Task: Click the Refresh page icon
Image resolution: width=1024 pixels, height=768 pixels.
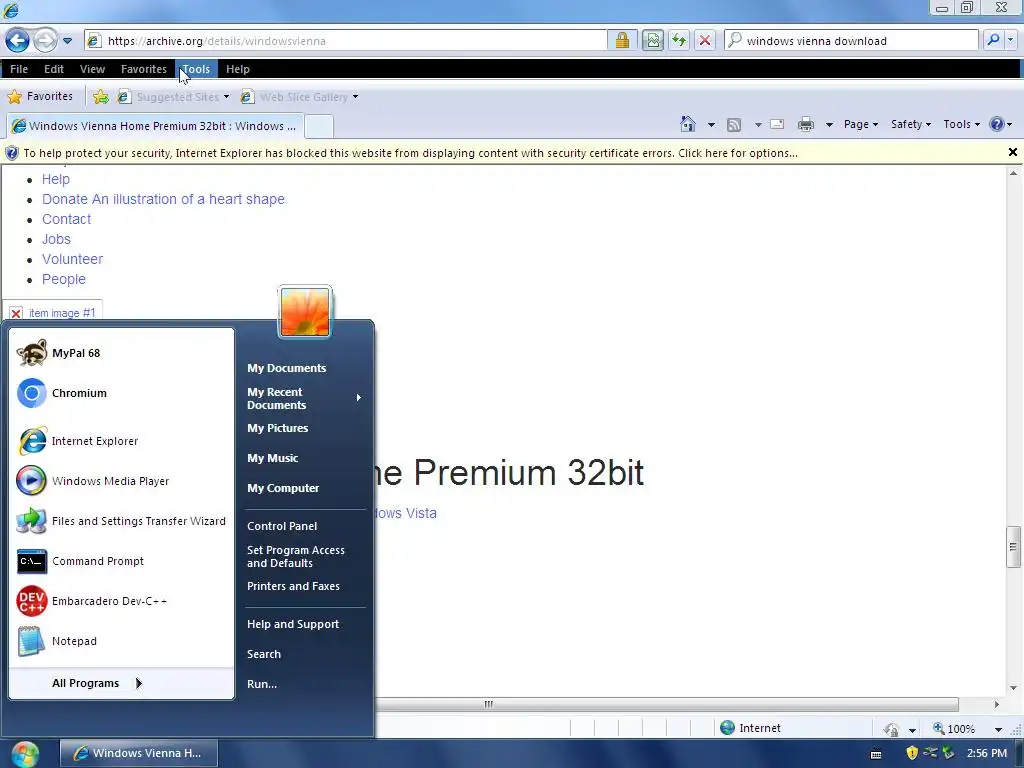Action: (679, 40)
